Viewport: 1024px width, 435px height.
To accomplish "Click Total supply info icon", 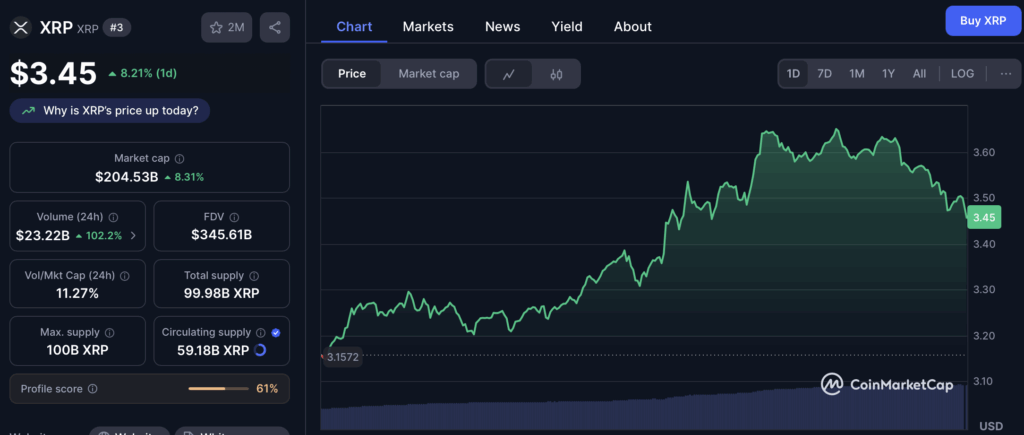I will click(x=254, y=276).
